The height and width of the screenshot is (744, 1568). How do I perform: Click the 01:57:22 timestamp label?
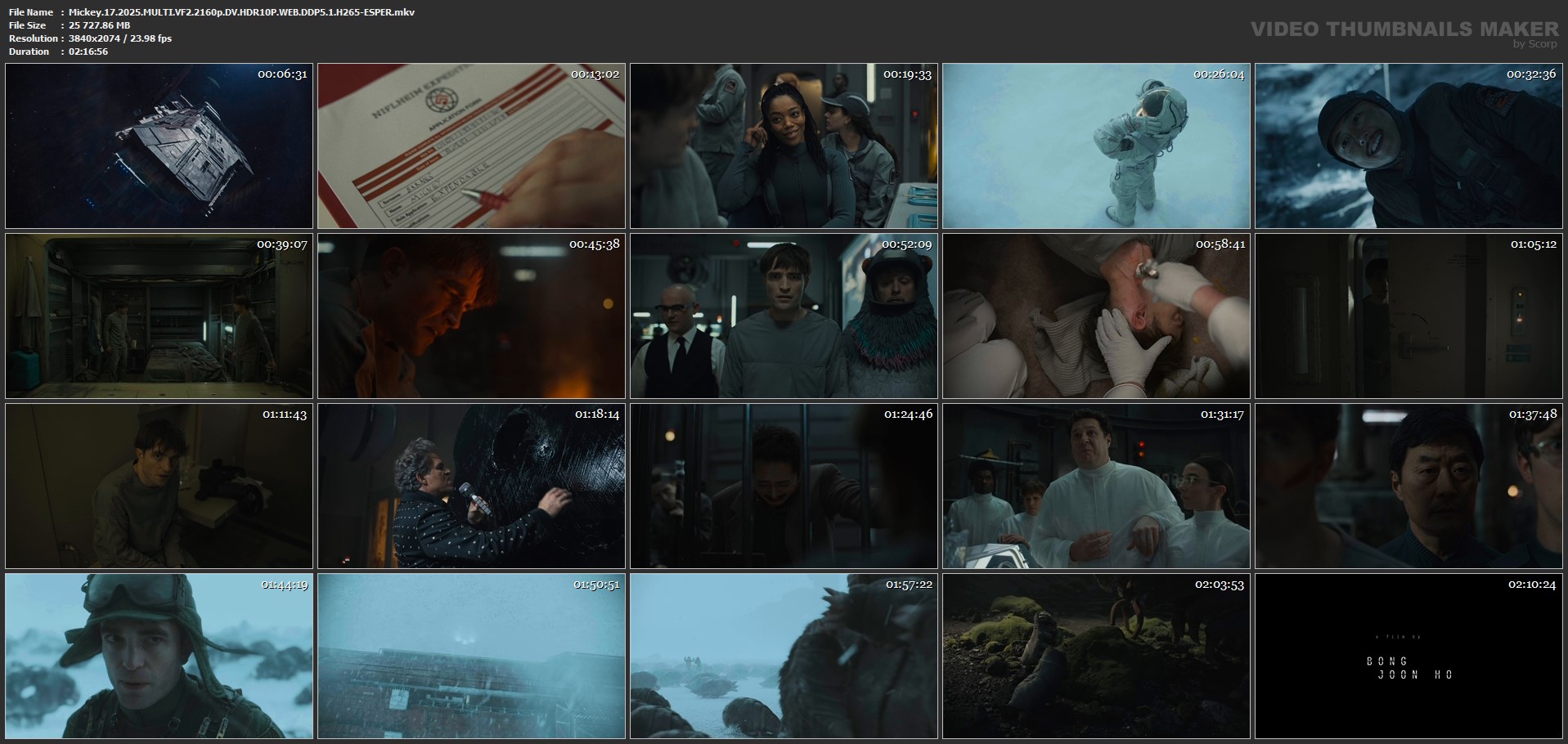click(909, 585)
